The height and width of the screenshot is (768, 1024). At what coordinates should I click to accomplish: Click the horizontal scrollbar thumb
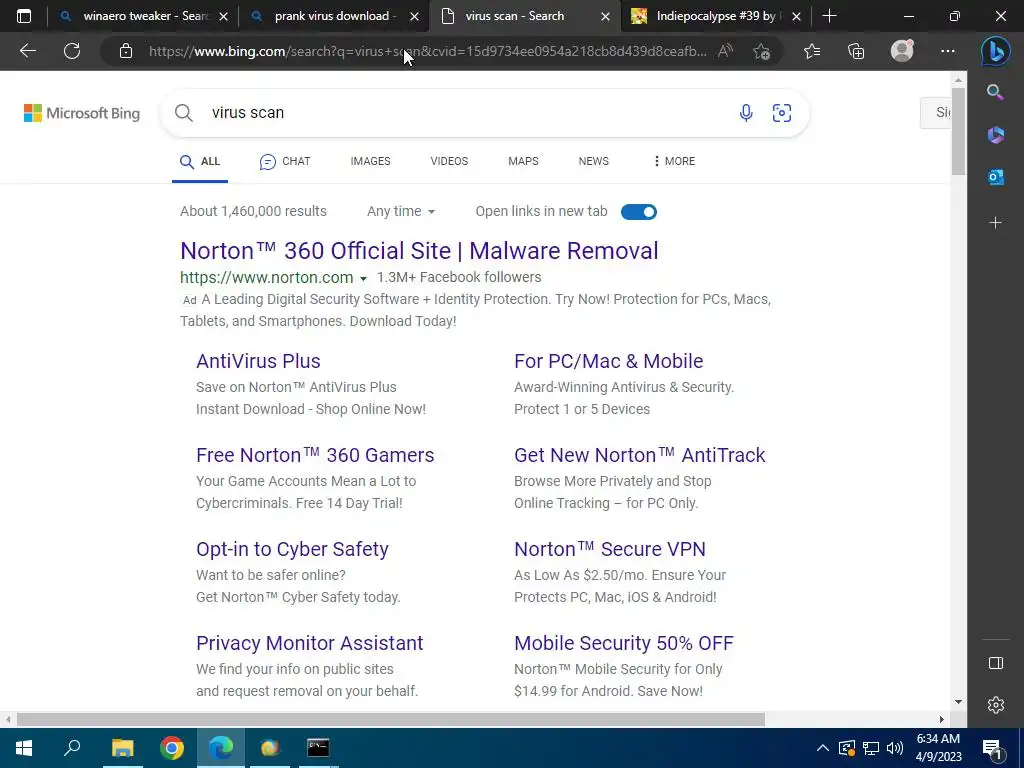pos(391,719)
